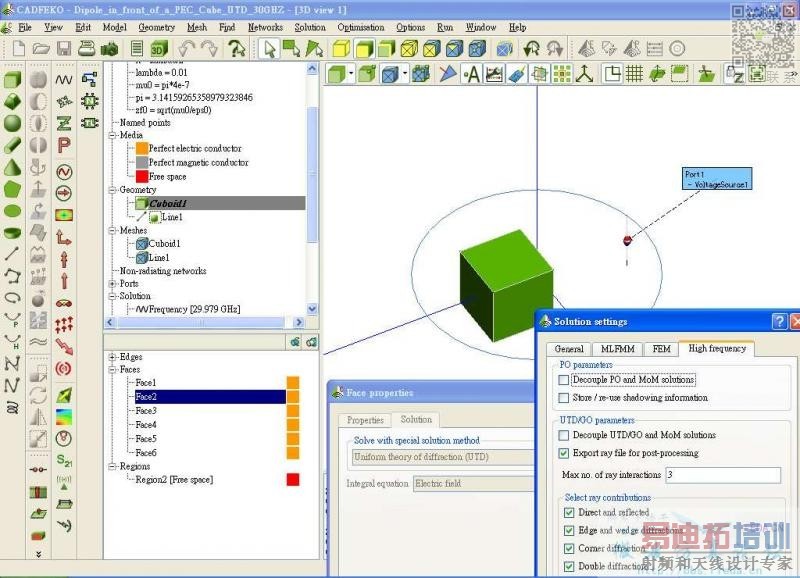Click the tree scroll down arrow
Image resolution: width=800 pixels, height=578 pixels.
[312, 309]
